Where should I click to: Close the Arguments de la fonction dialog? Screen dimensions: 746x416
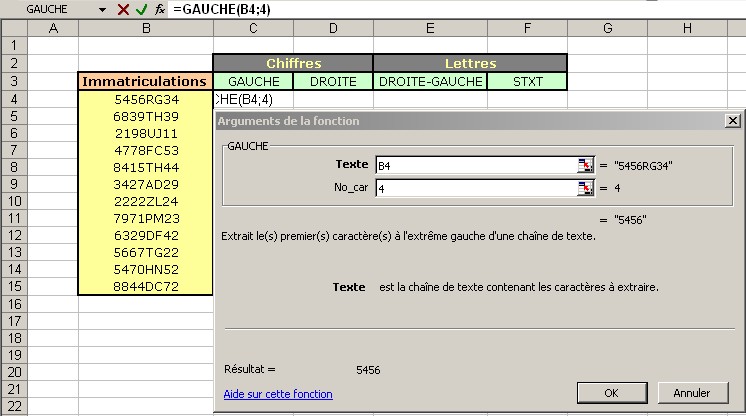tap(732, 121)
